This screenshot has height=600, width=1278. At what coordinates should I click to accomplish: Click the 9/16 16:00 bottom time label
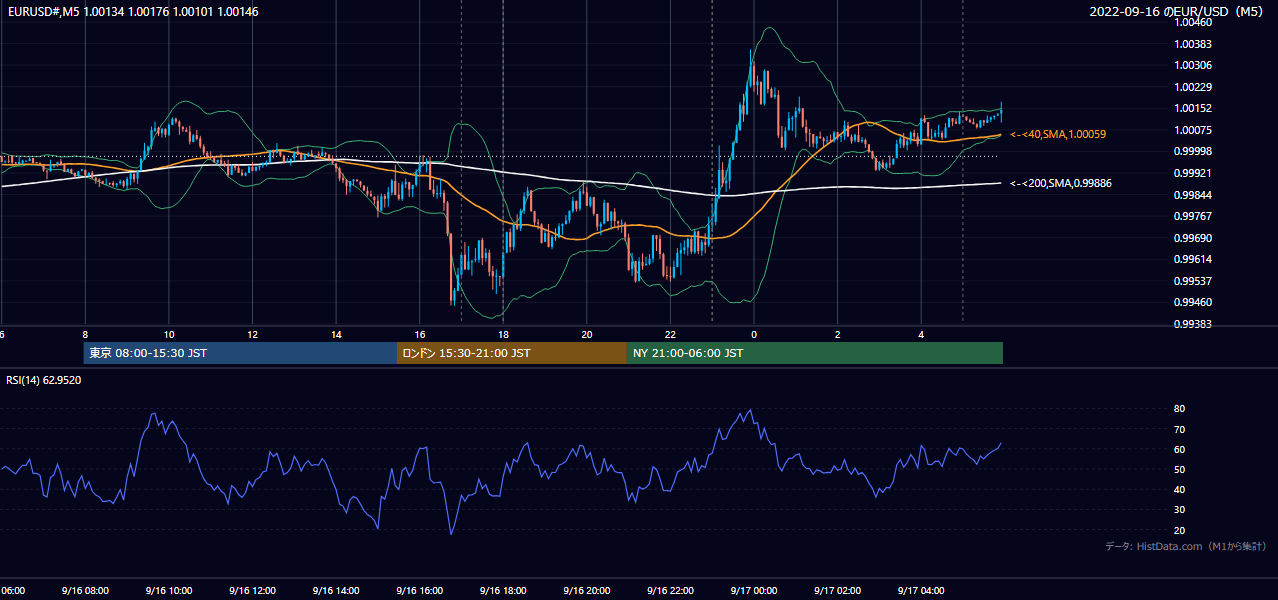point(420,591)
